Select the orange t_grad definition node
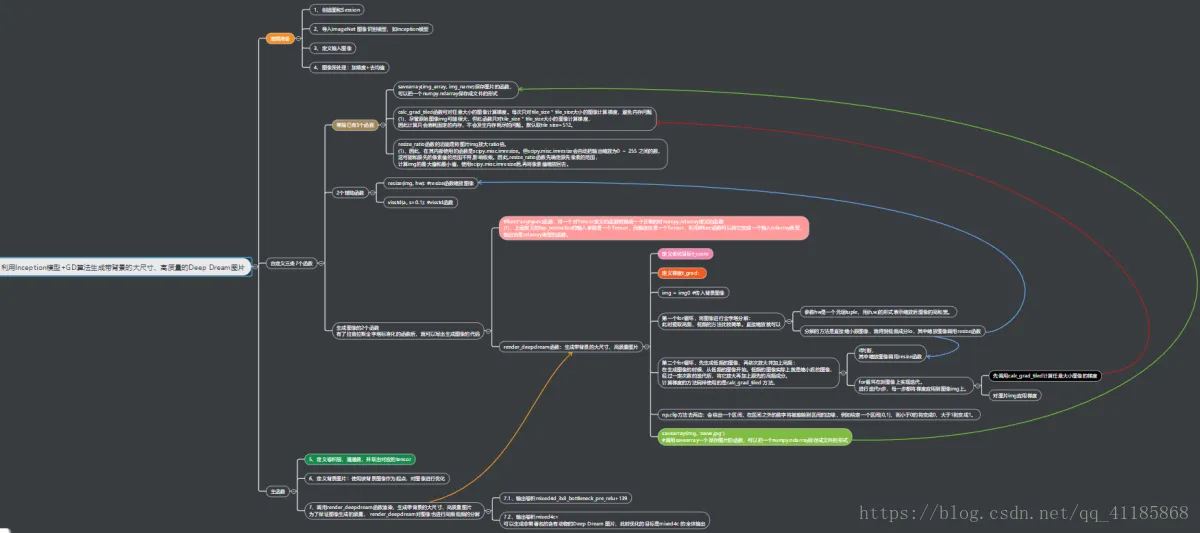 pyautogui.click(x=683, y=272)
